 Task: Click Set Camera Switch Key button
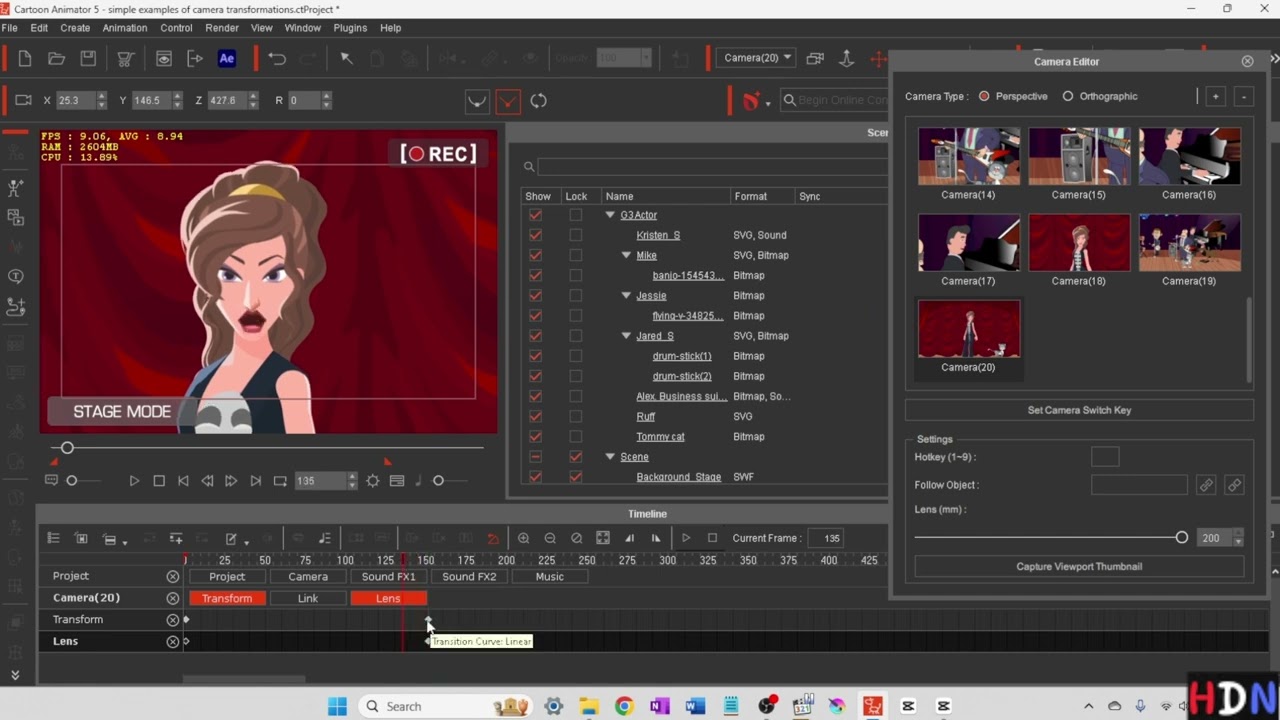tap(1079, 410)
